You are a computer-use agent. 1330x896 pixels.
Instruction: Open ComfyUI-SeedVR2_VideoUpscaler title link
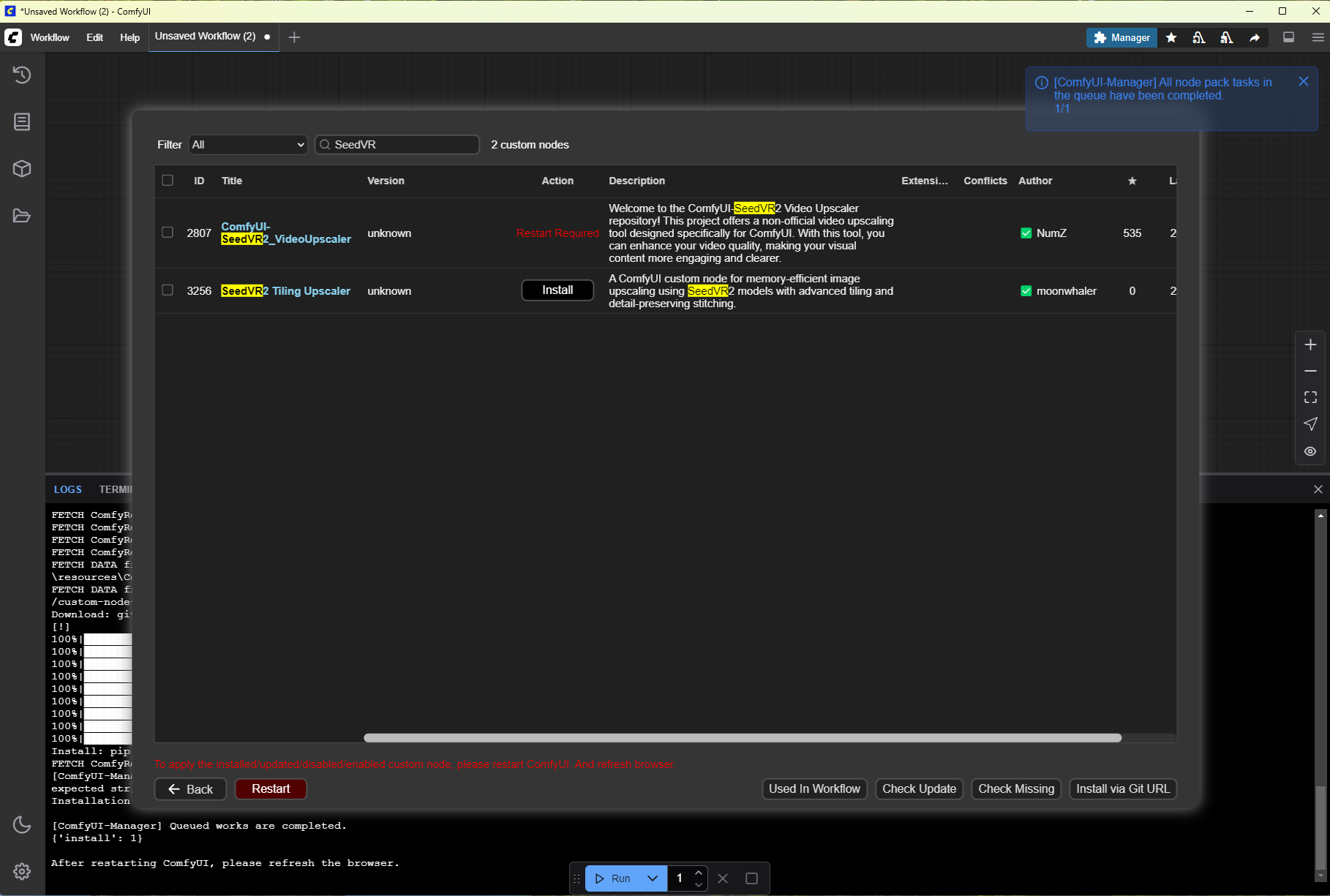click(286, 233)
